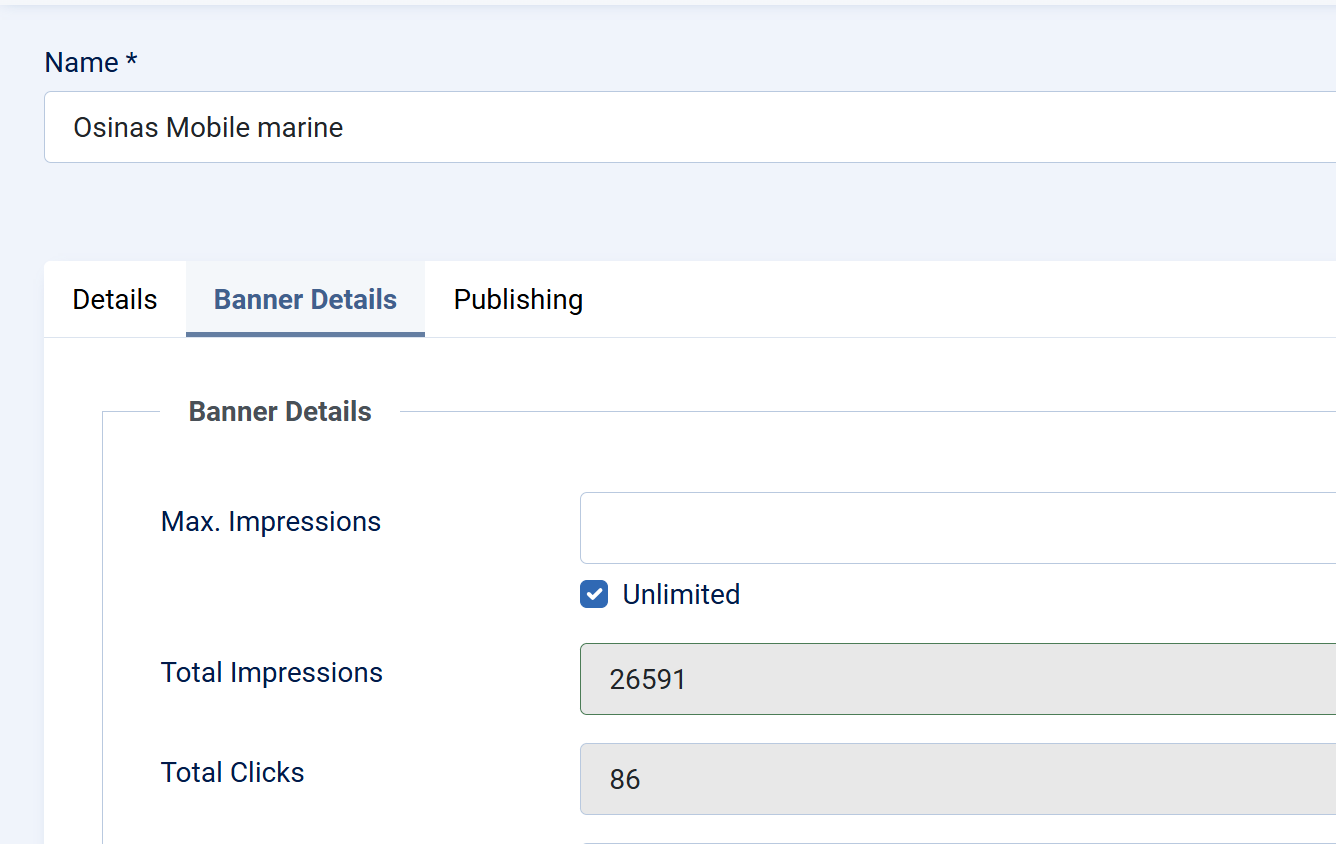The height and width of the screenshot is (844, 1336).
Task: Switch to the Details tab
Action: coord(115,299)
